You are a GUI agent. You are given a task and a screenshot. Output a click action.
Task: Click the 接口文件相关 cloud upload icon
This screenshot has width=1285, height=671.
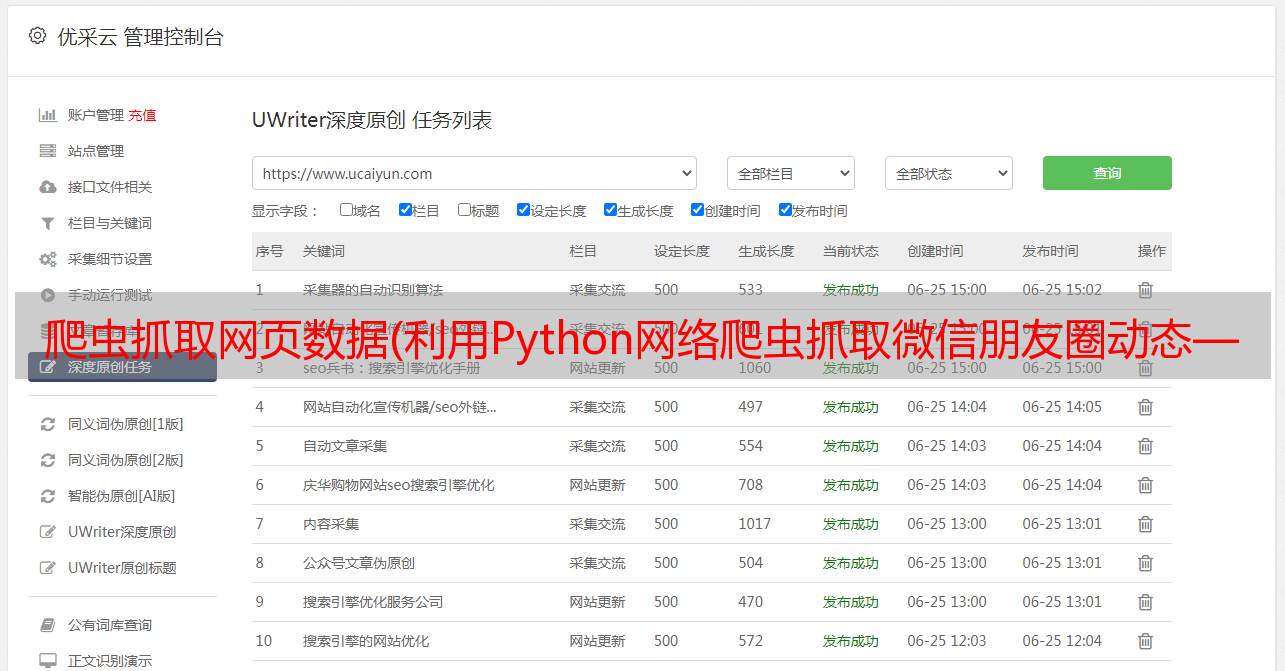coord(47,187)
